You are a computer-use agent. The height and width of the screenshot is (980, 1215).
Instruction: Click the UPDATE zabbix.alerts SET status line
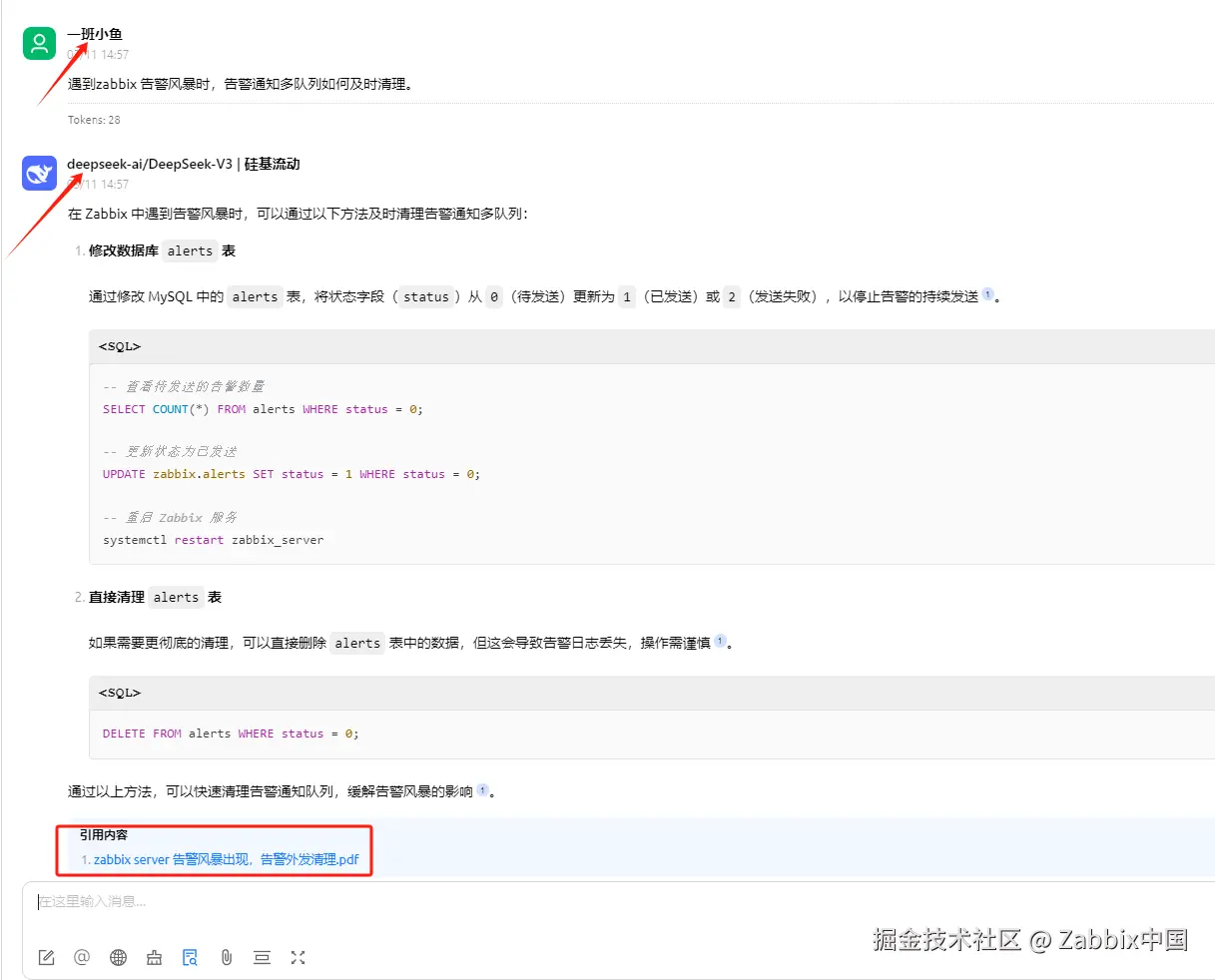click(x=292, y=474)
